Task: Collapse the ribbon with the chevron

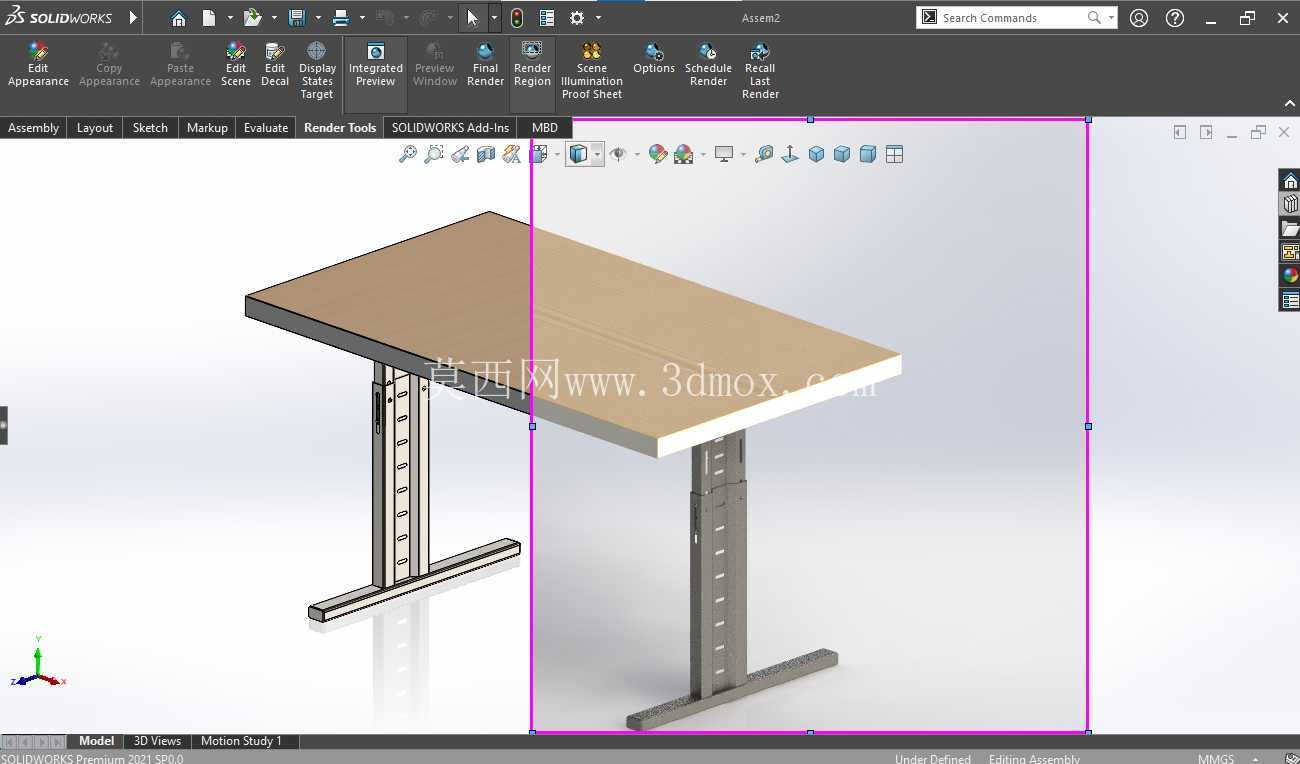Action: pyautogui.click(x=1289, y=104)
